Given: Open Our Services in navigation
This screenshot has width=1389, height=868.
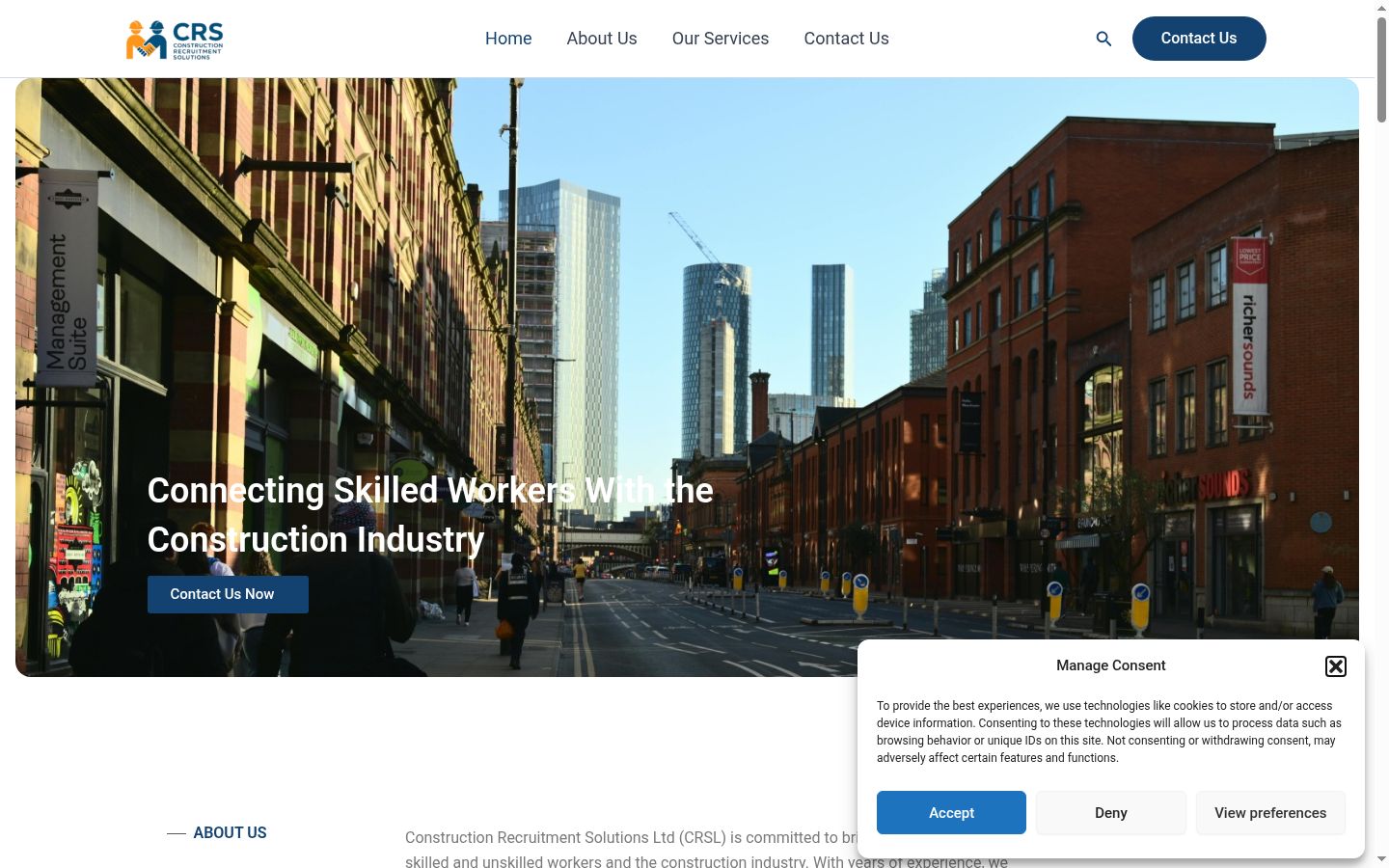Looking at the screenshot, I should click(x=721, y=39).
